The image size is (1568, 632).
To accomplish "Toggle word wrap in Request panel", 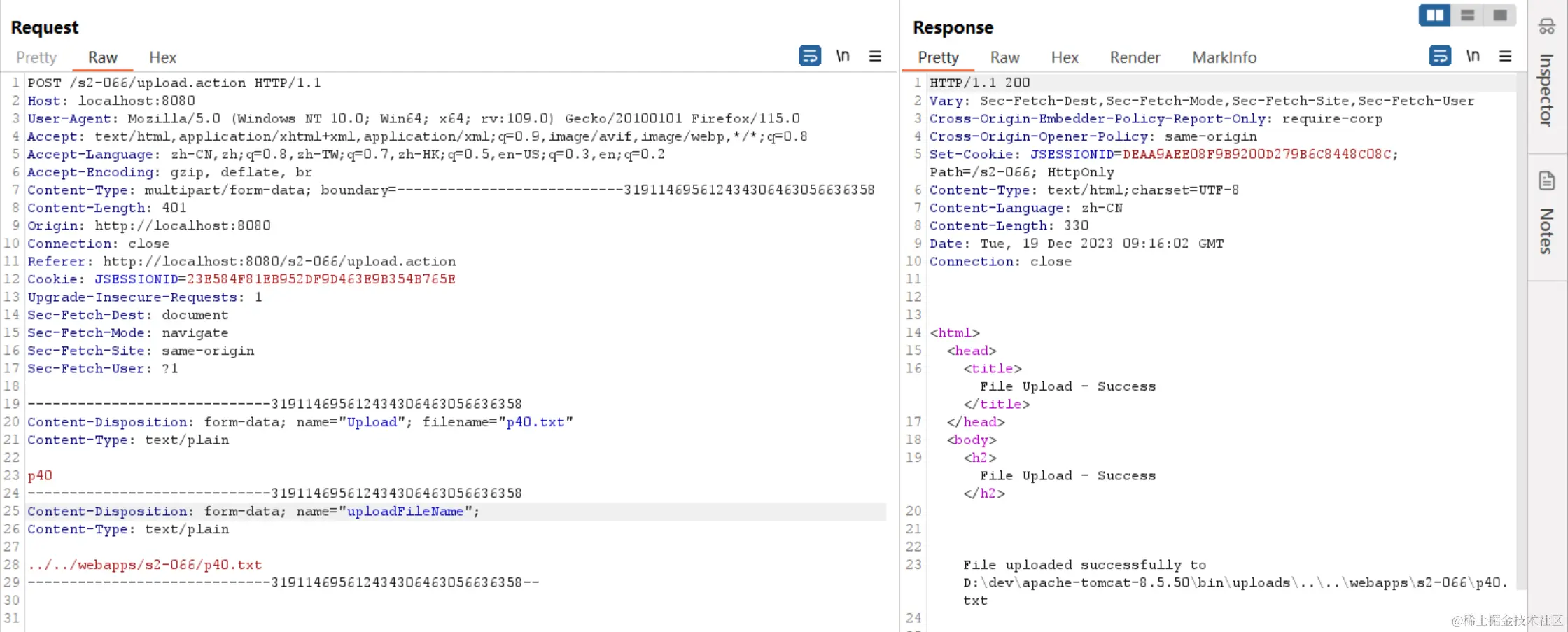I will (810, 56).
